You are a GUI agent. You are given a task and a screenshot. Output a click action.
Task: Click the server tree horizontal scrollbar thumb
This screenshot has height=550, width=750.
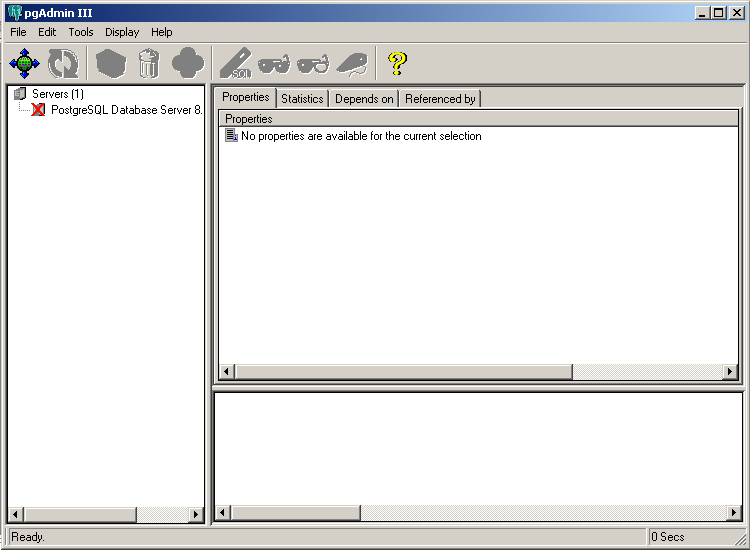79,515
